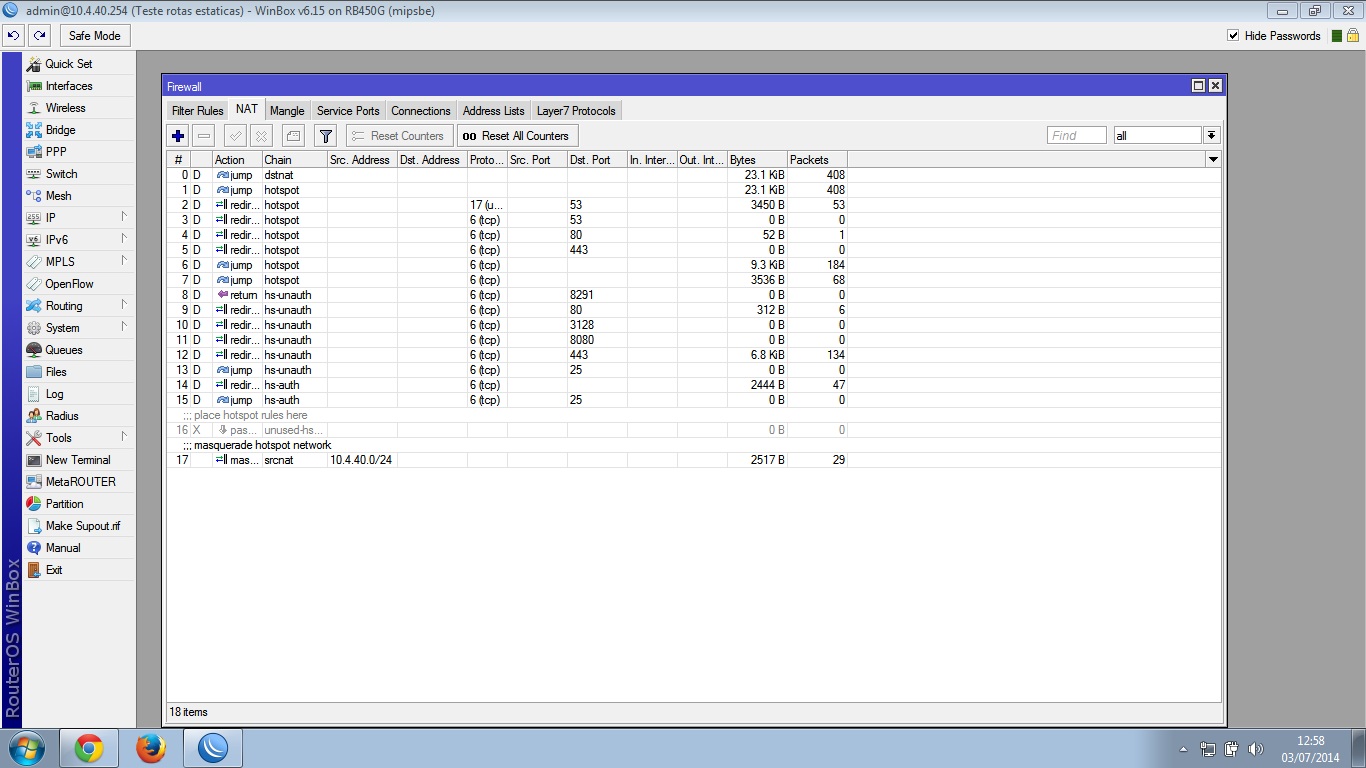This screenshot has height=768, width=1366.
Task: Launch a New Terminal
Action: [79, 460]
